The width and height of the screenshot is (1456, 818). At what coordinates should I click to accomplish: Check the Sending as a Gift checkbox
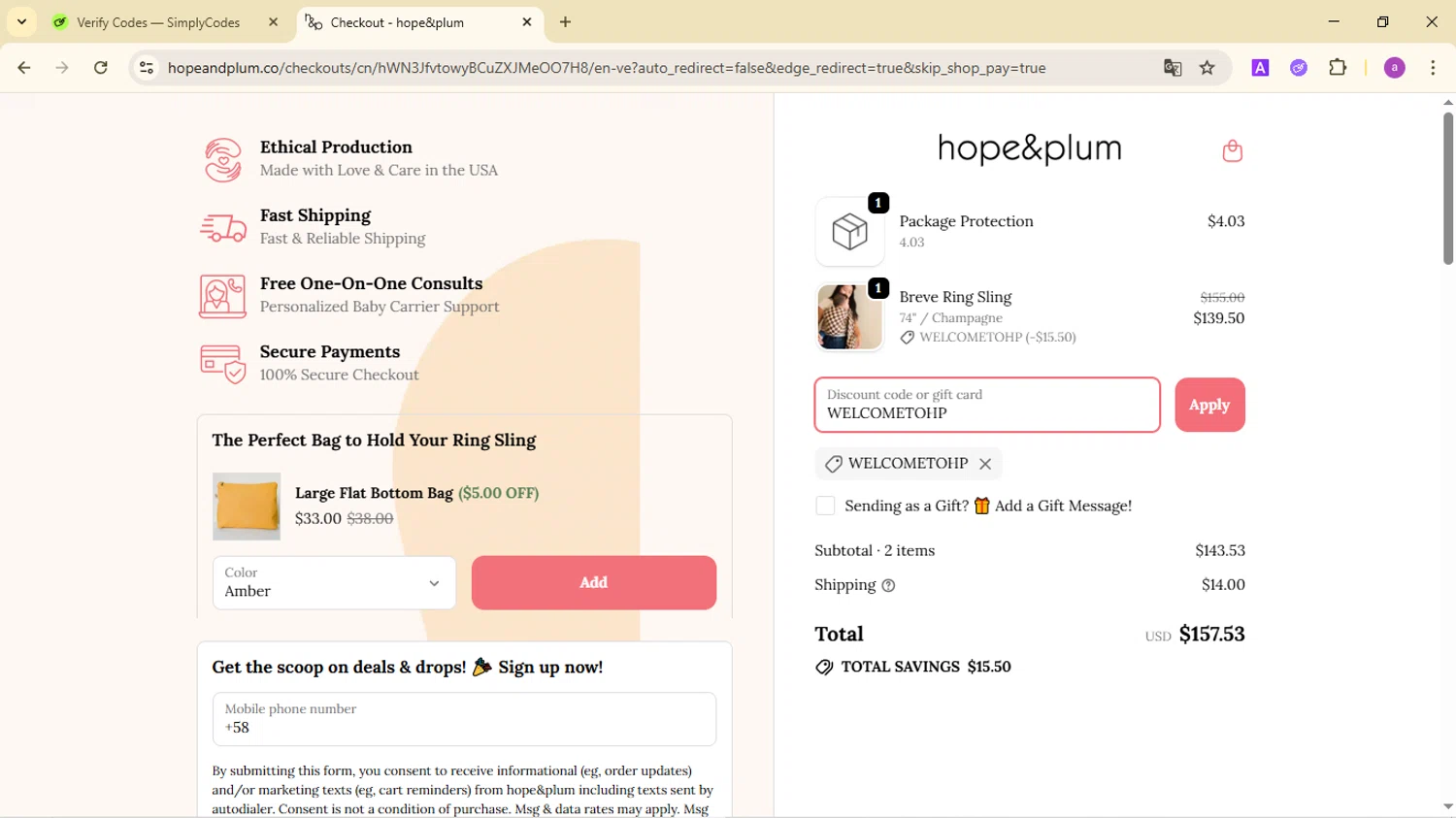click(825, 506)
